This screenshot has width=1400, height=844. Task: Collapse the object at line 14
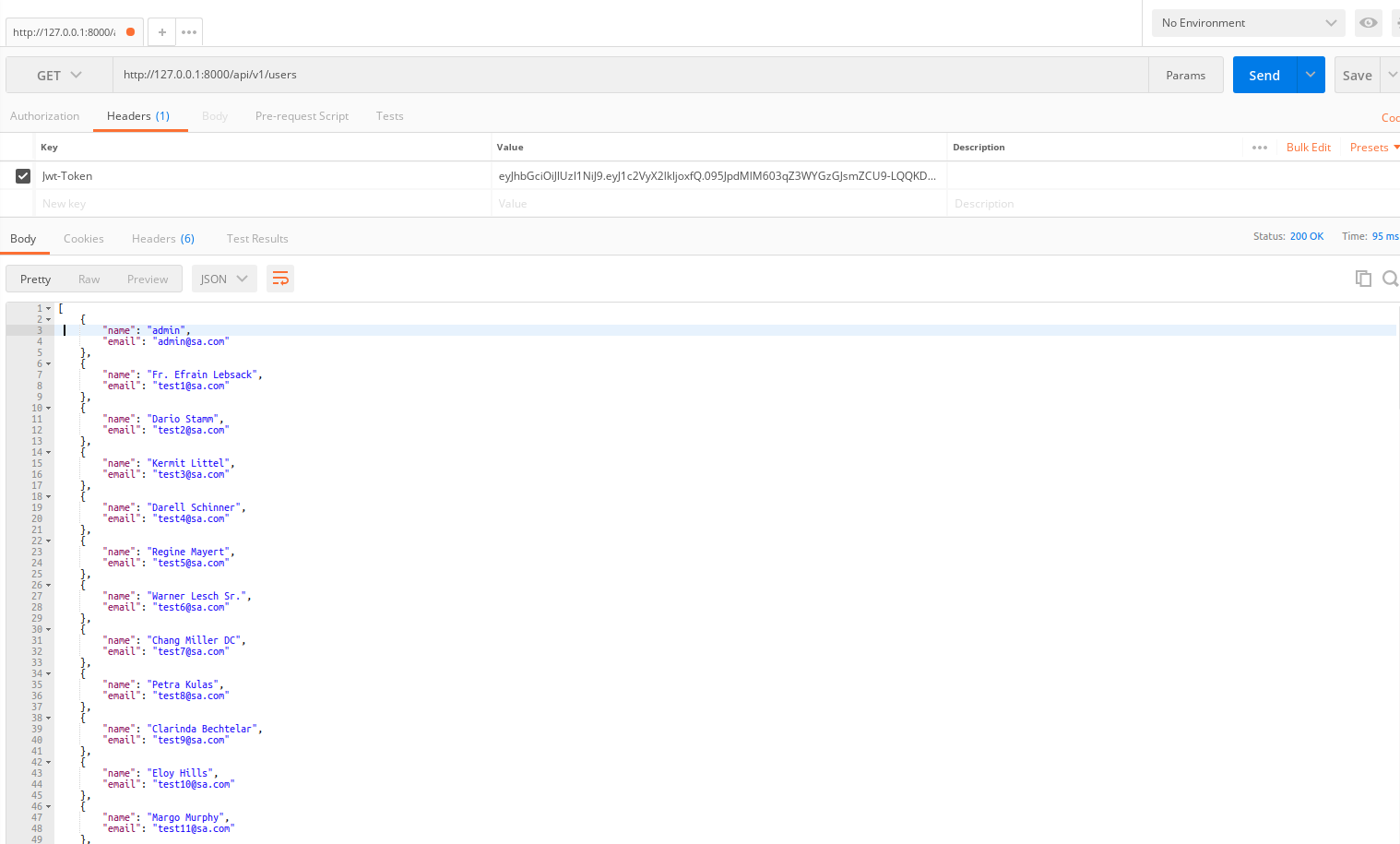tap(49, 452)
